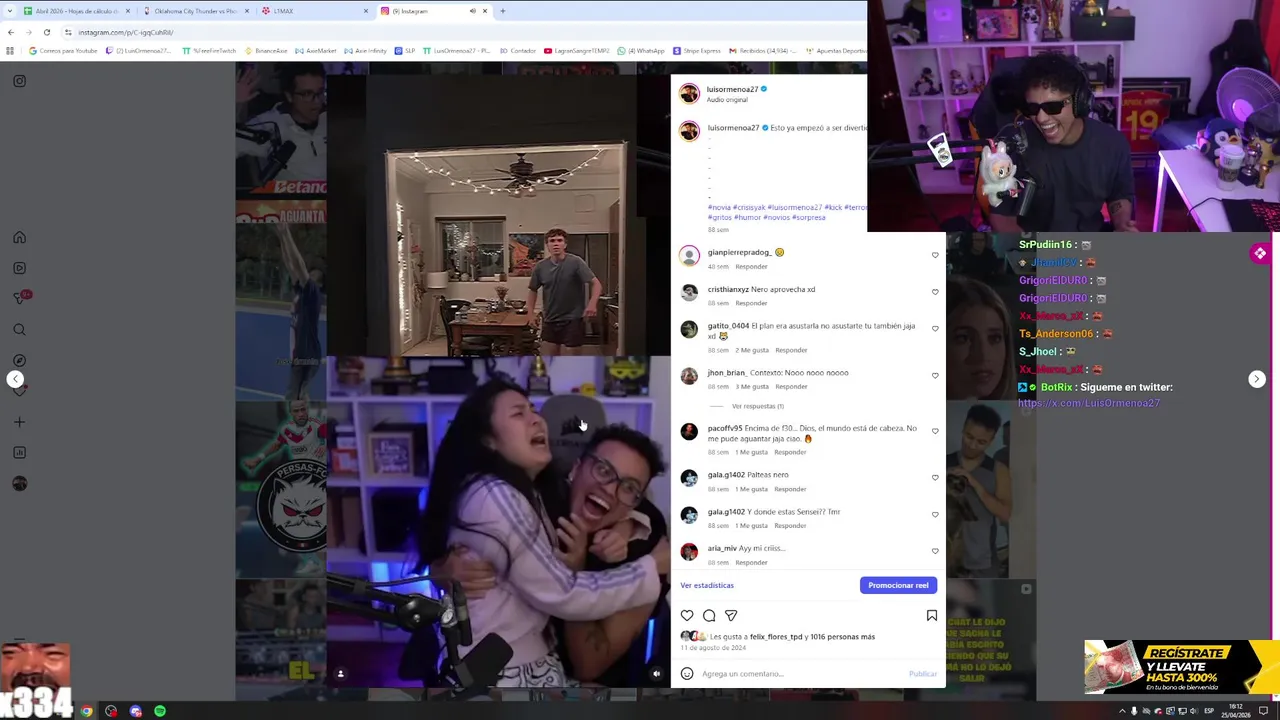1280x720 pixels.
Task: Like aria_miv comment heart
Action: (x=935, y=551)
